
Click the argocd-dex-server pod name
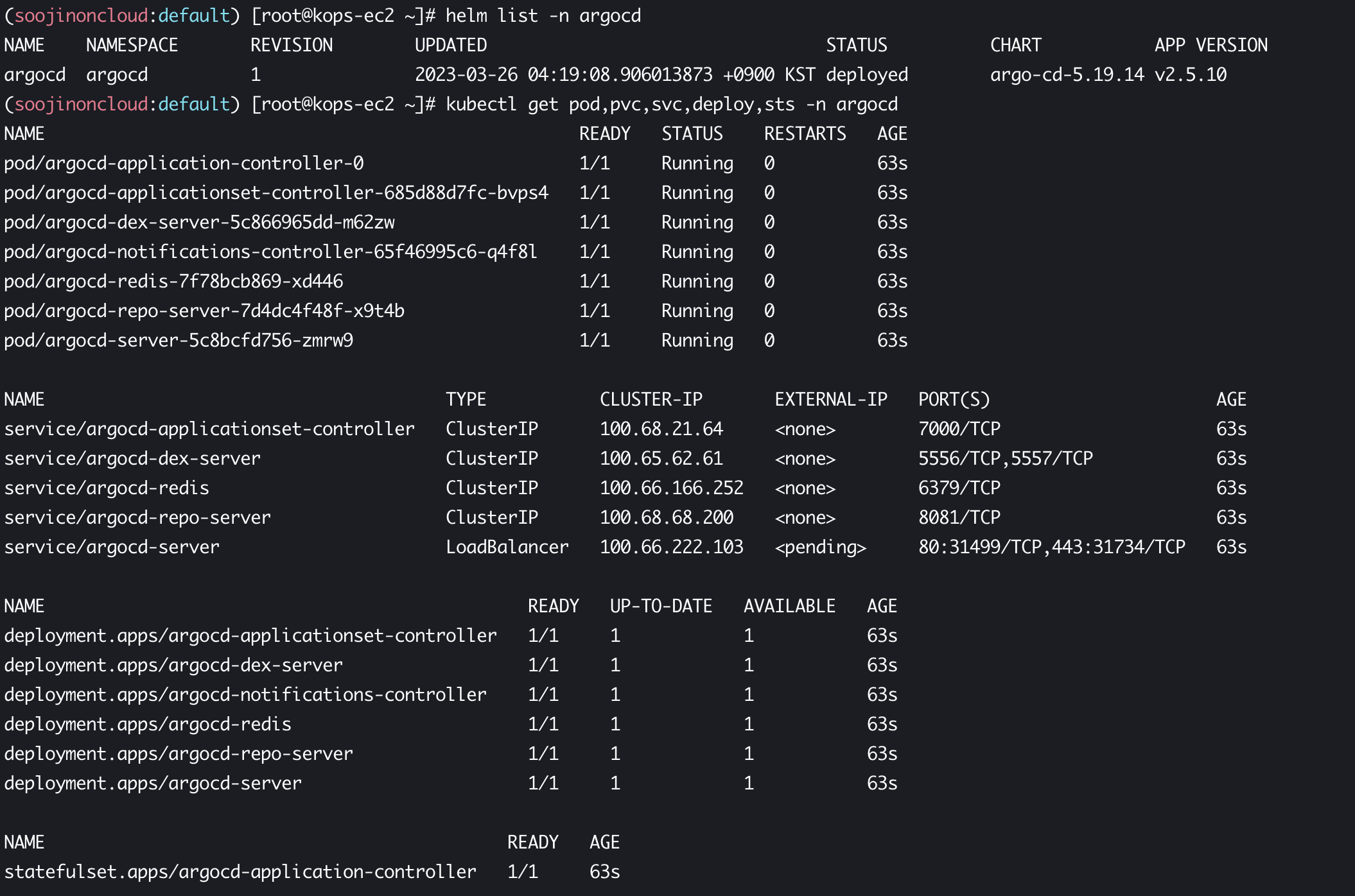coord(199,222)
